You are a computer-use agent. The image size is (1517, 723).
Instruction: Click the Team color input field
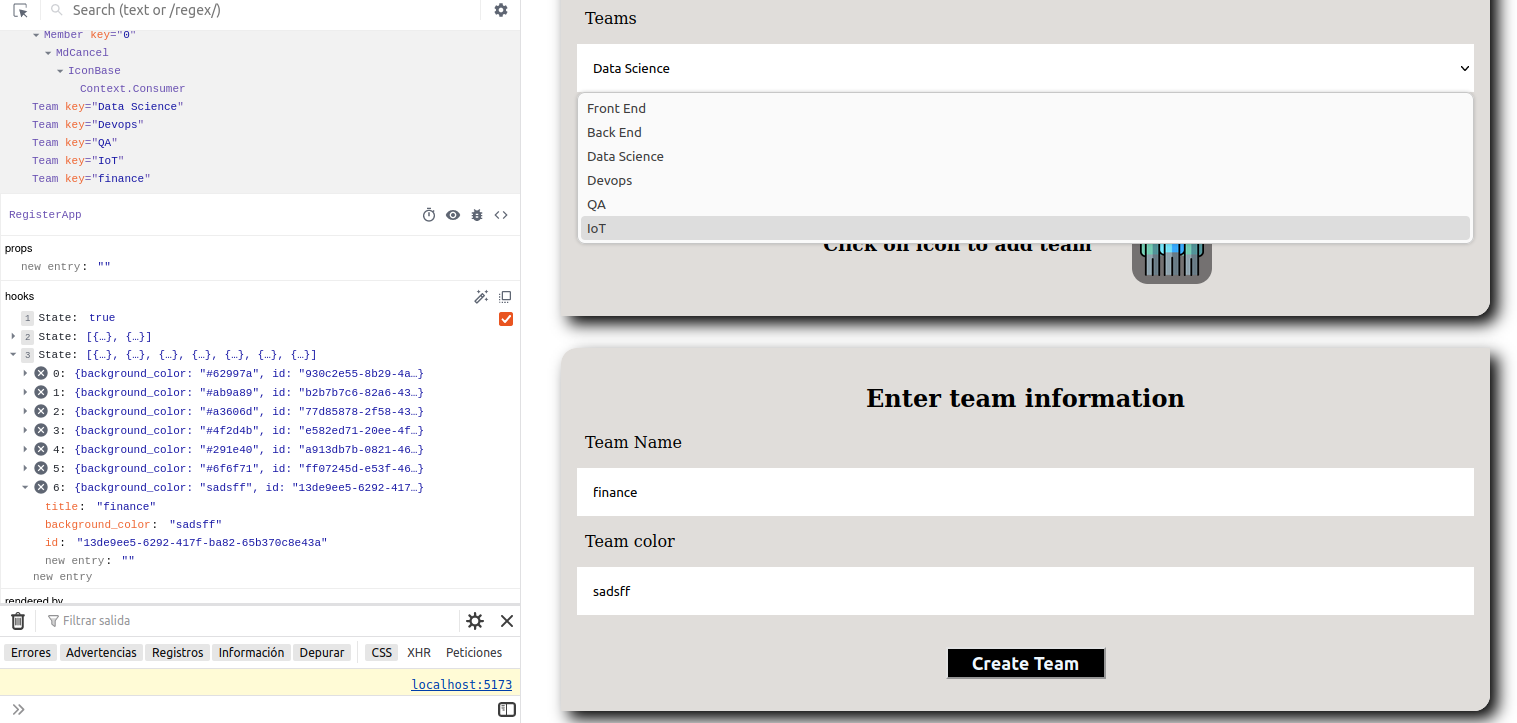point(1025,591)
